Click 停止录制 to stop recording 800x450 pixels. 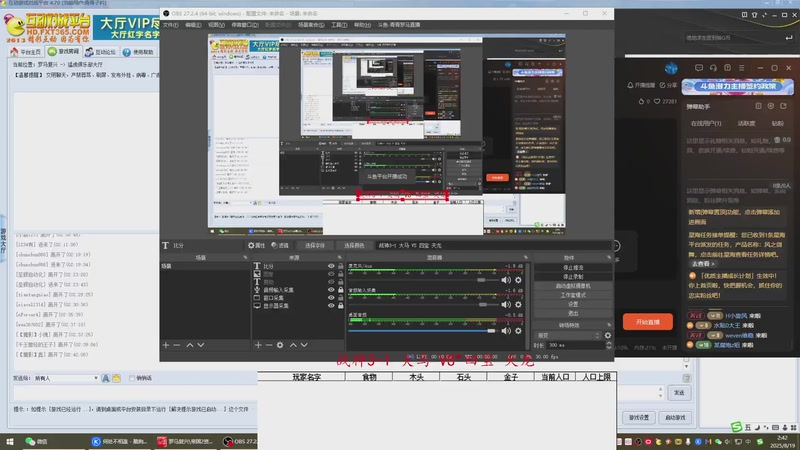573,277
